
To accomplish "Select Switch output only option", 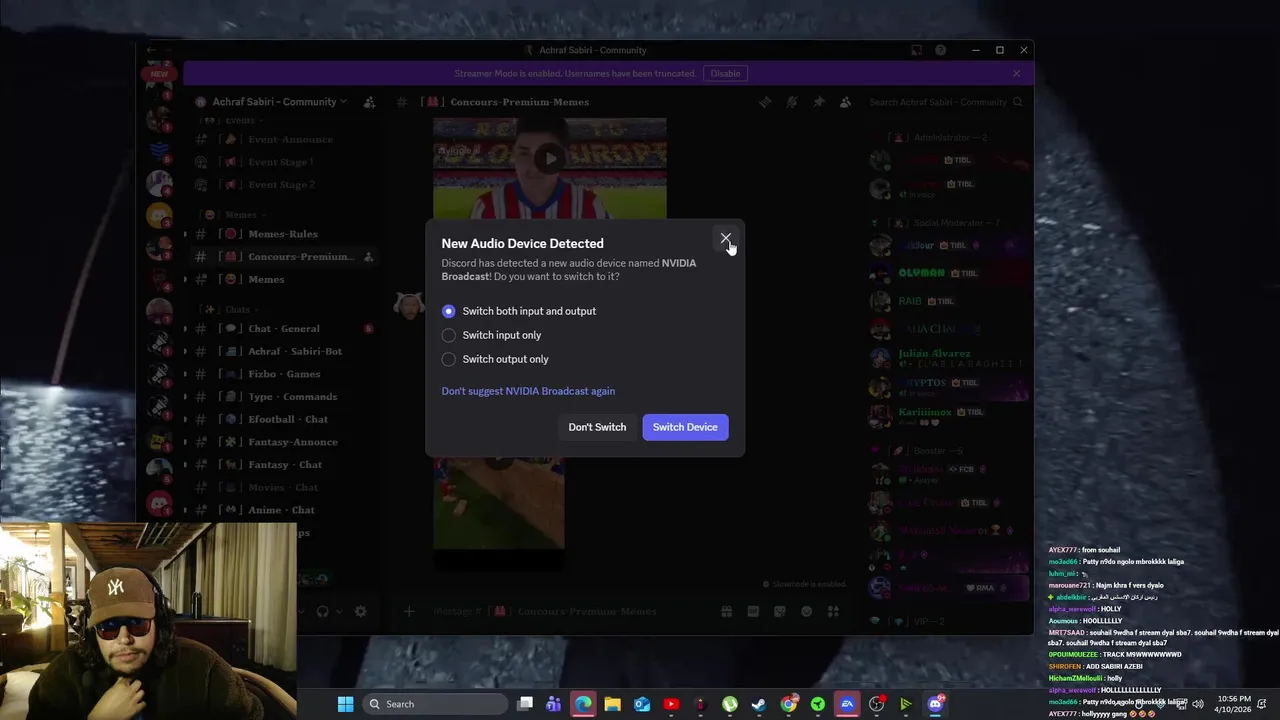I will tap(496, 359).
